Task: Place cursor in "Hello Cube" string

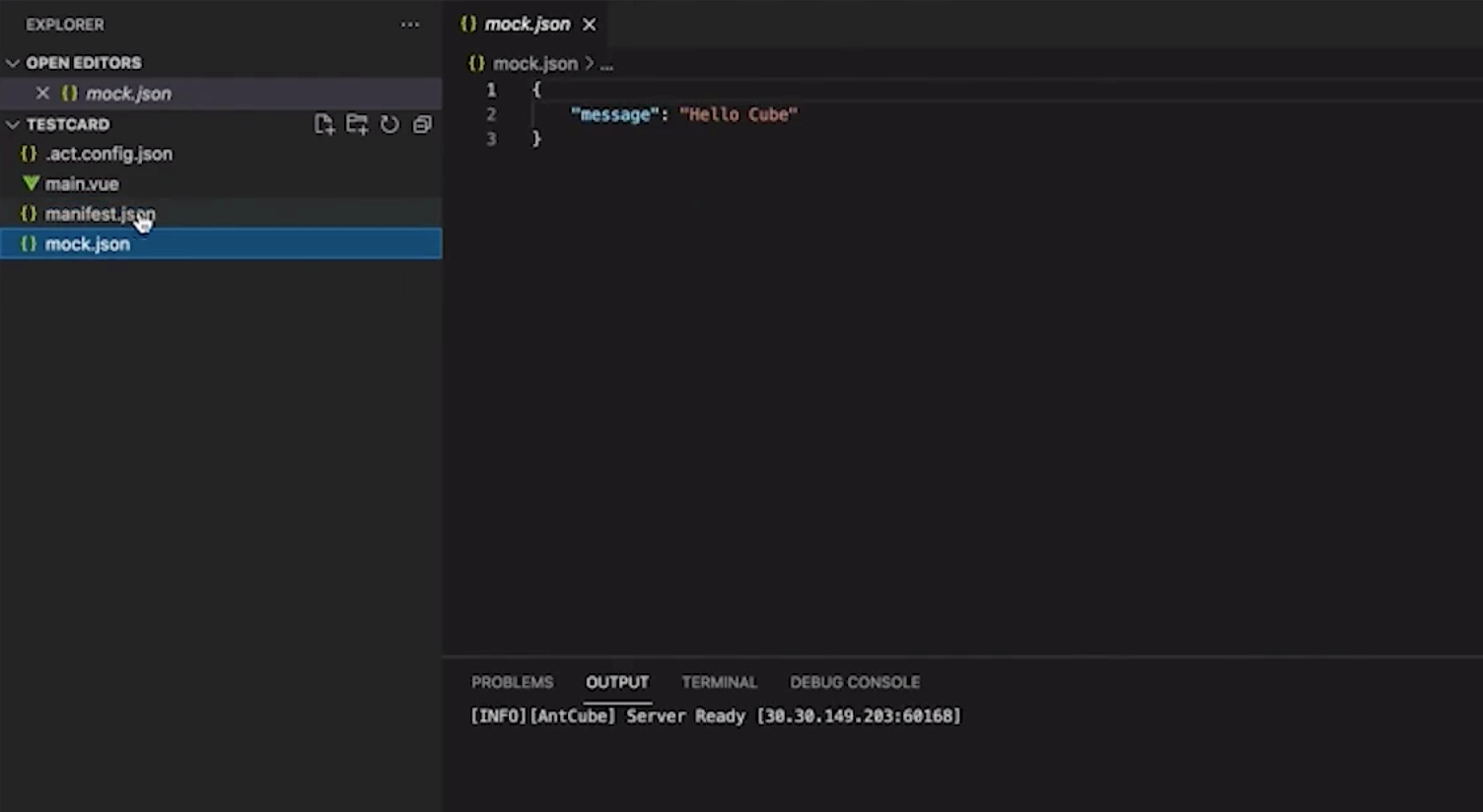Action: point(739,114)
